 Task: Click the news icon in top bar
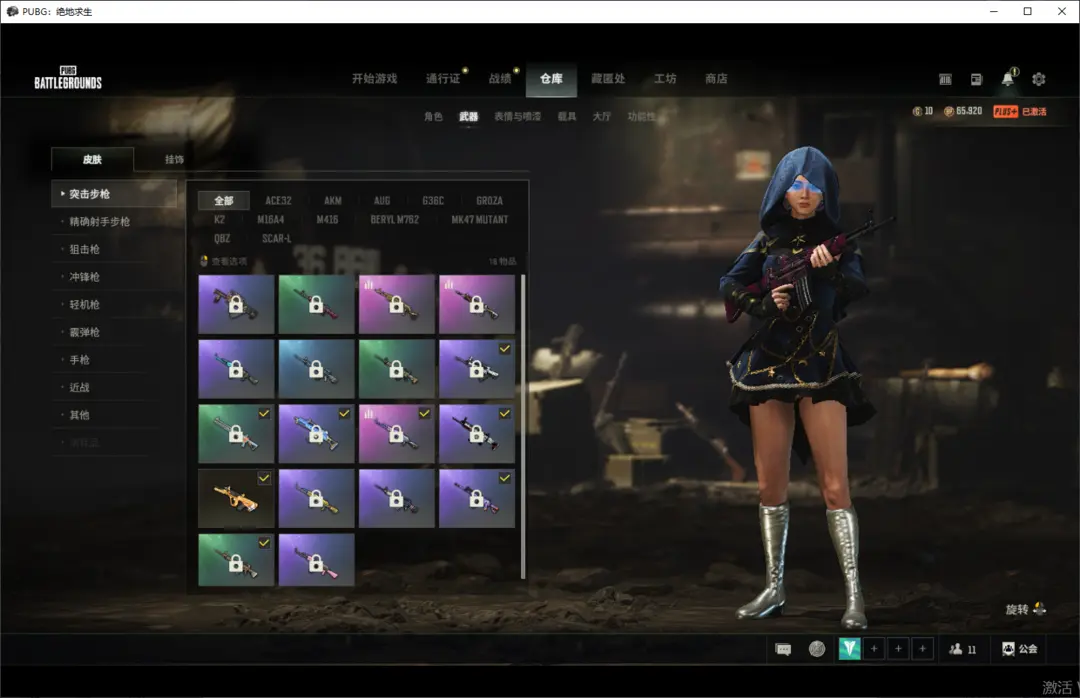coord(976,79)
